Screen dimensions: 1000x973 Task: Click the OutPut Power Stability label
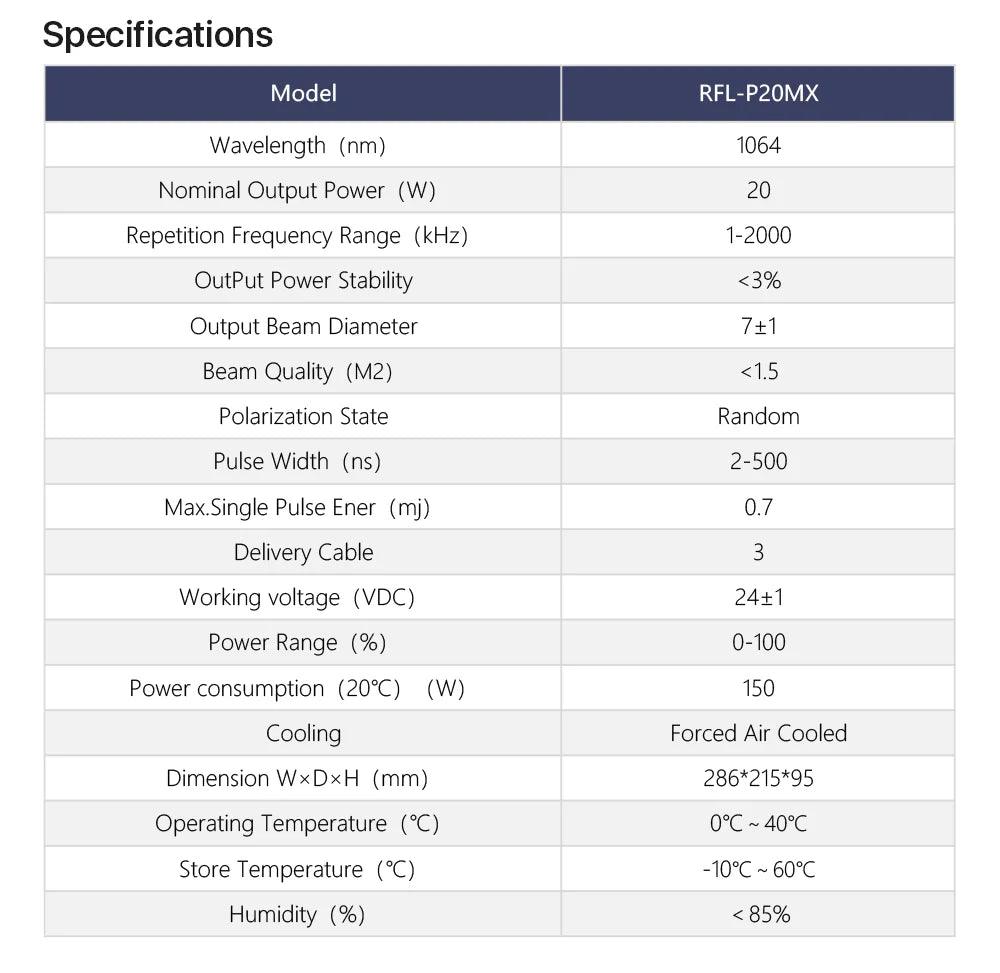[x=303, y=280]
